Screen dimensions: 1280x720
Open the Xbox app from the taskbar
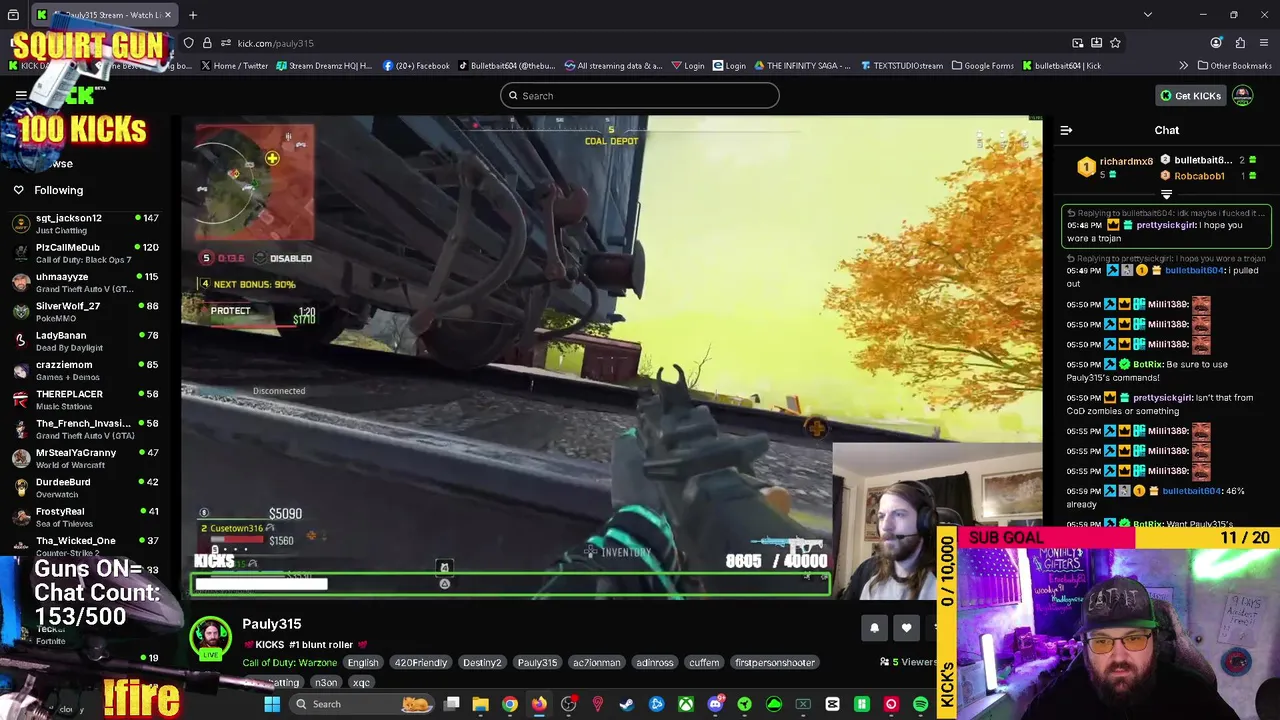(686, 704)
